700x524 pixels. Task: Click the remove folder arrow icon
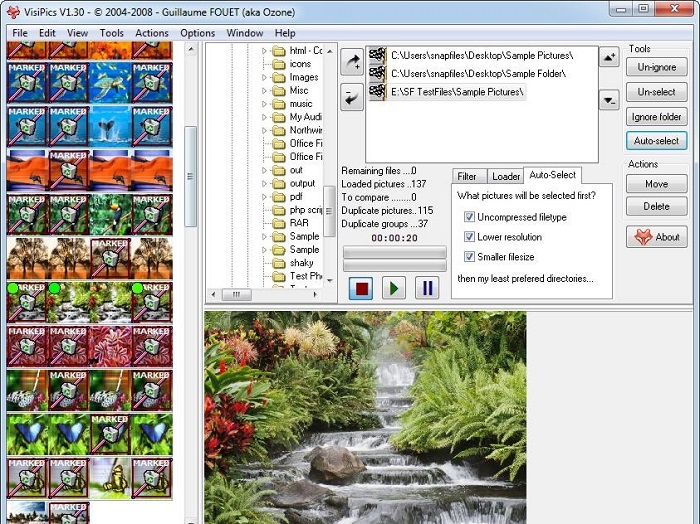pos(352,97)
